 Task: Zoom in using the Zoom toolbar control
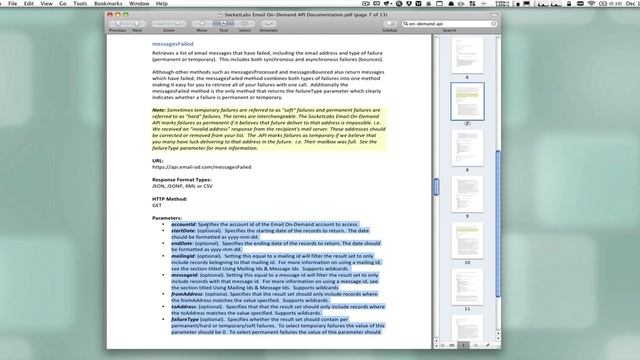pyautogui.click(x=178, y=24)
